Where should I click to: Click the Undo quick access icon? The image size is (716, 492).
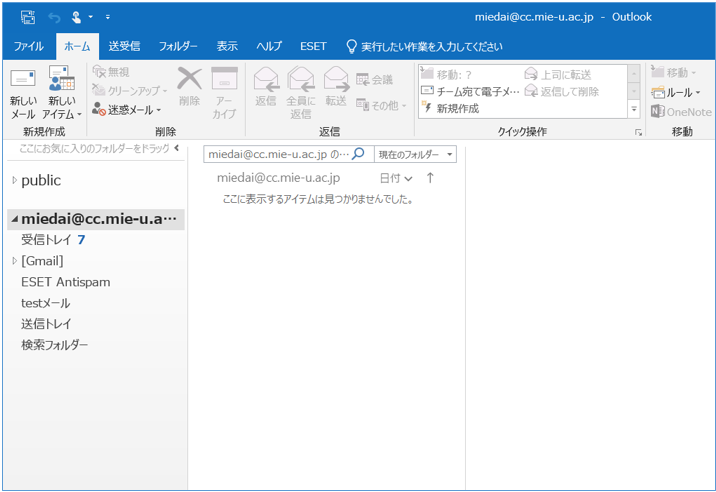[x=54, y=18]
